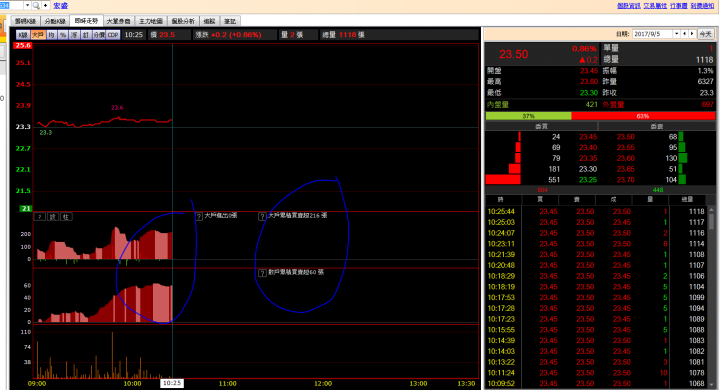This screenshot has height=390, width=720.
Task: Select the stock code input field
Action: (x=11, y=6)
